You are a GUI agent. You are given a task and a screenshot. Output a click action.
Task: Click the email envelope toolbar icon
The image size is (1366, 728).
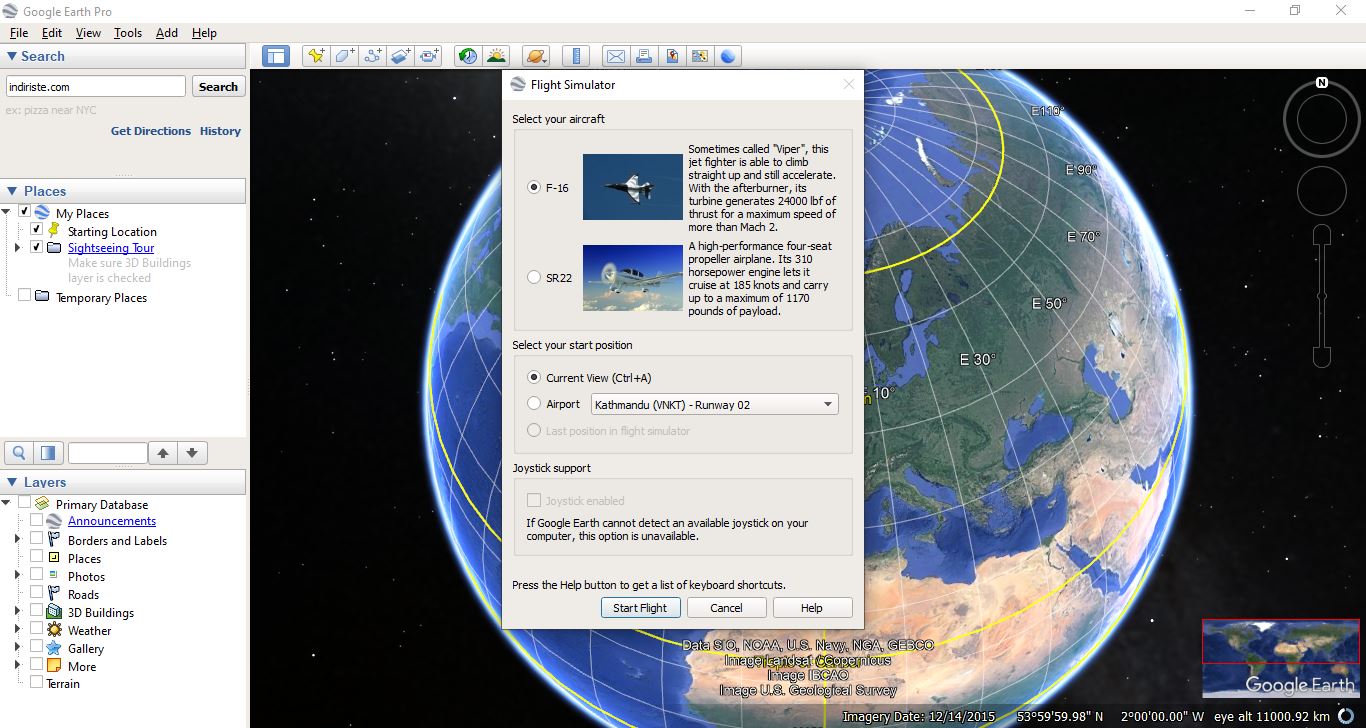pos(616,56)
